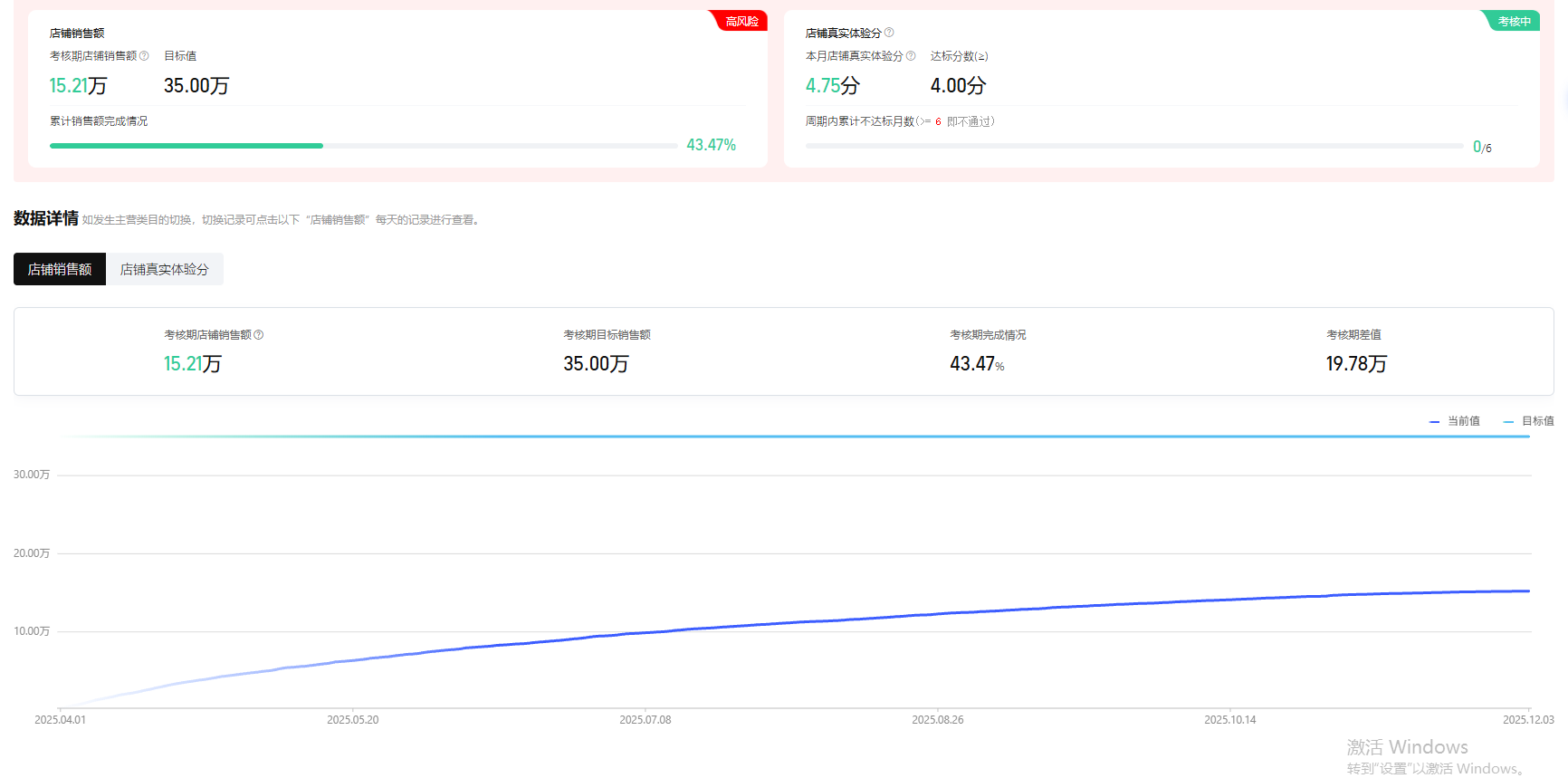Click the 0/6 不达标月数 counter
Image resolution: width=1568 pixels, height=778 pixels.
[x=1482, y=147]
